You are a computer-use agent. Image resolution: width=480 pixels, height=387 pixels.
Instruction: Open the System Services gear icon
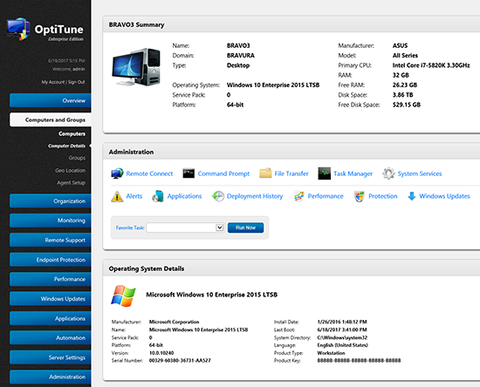(388, 173)
